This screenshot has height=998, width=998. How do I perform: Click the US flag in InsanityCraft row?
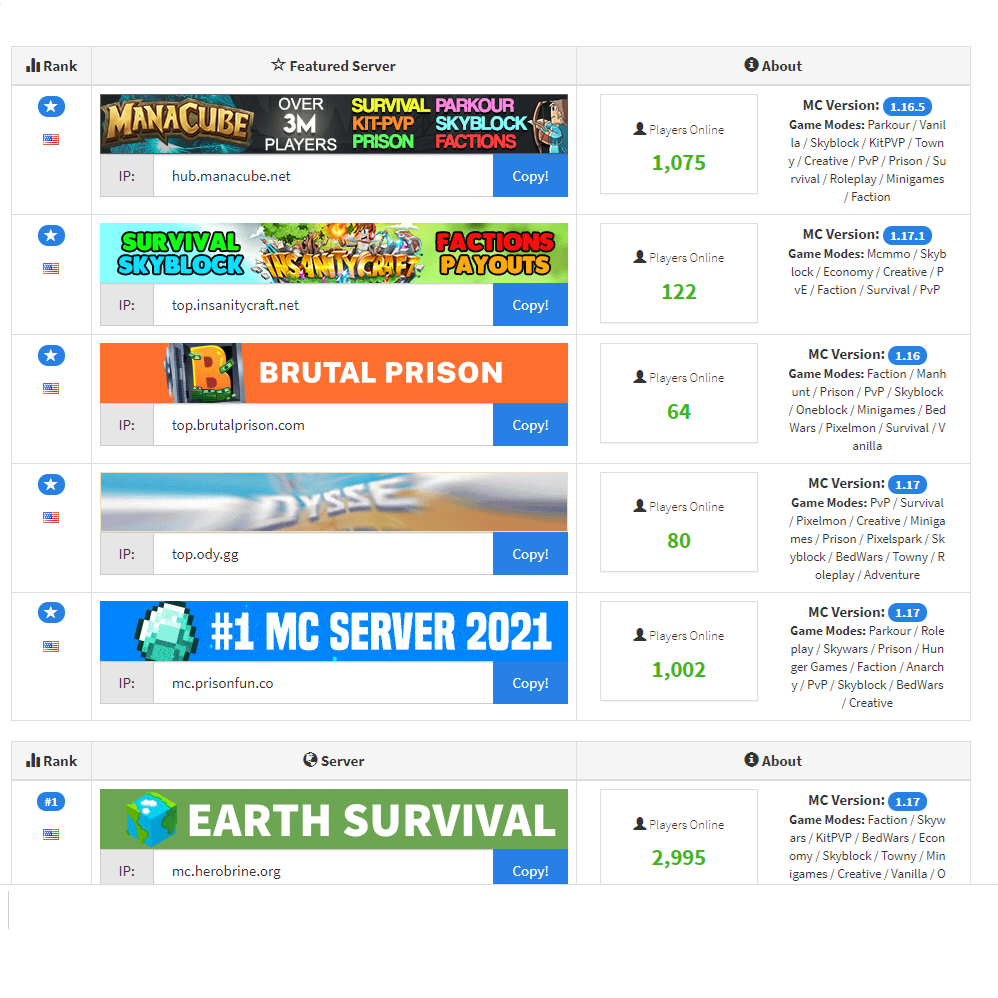click(x=51, y=269)
